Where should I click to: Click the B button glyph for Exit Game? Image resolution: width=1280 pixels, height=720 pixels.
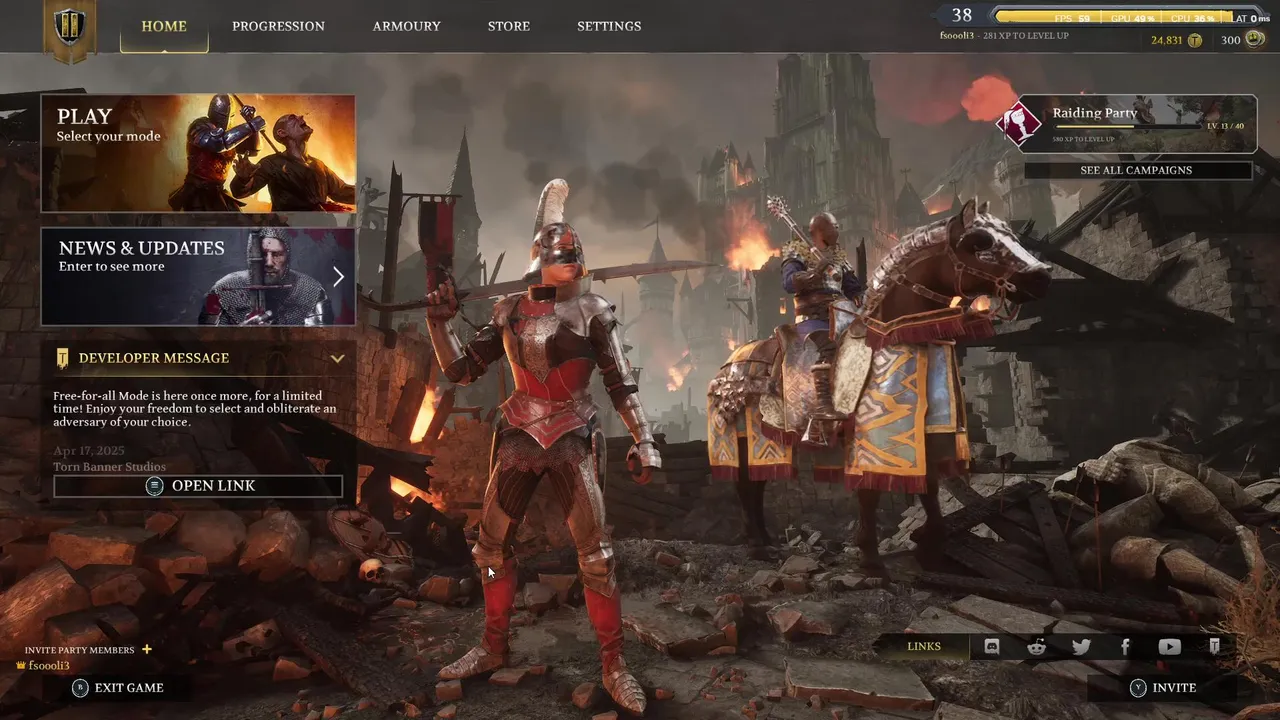pos(80,688)
